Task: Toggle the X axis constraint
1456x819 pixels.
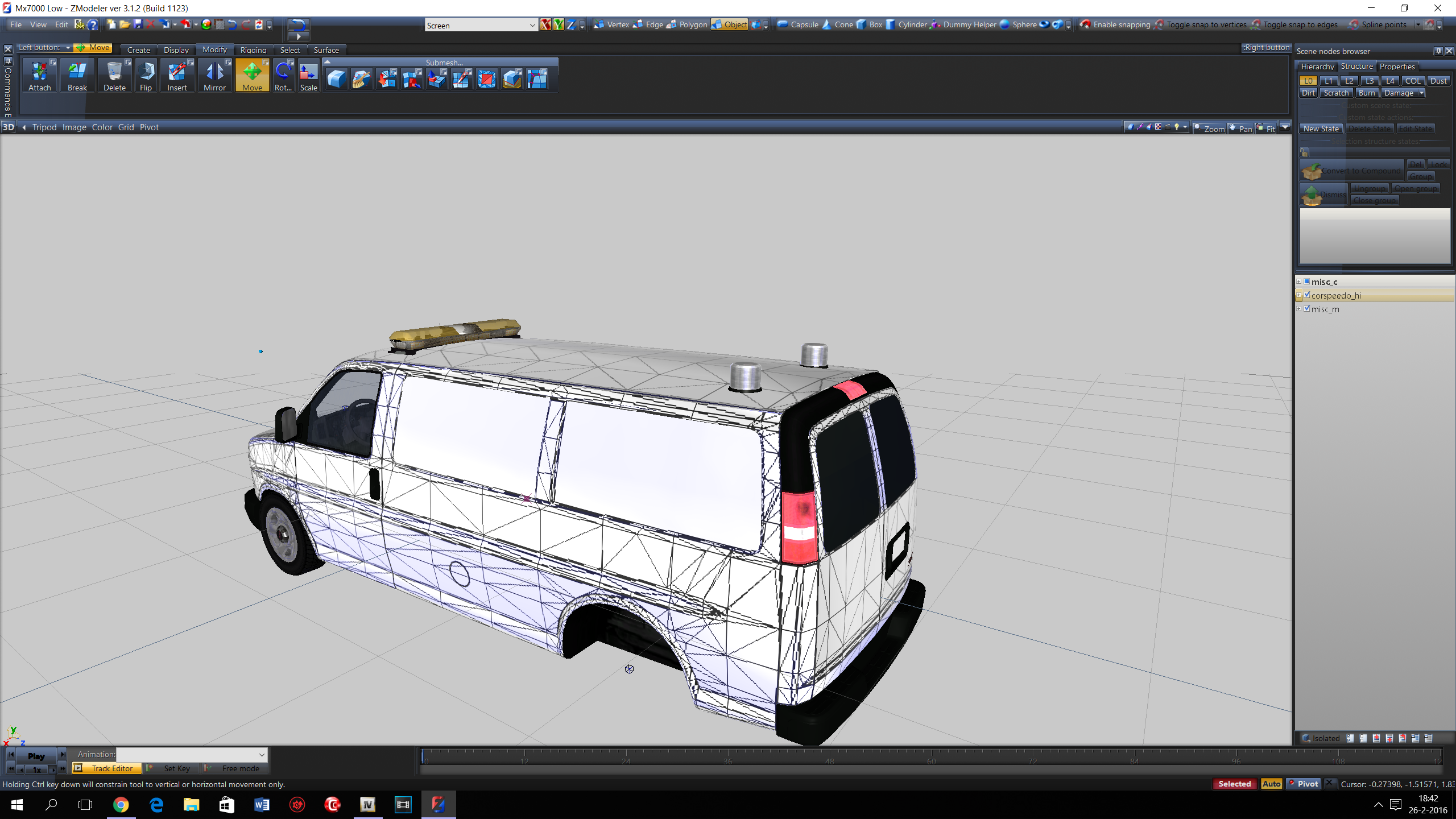Action: click(545, 24)
